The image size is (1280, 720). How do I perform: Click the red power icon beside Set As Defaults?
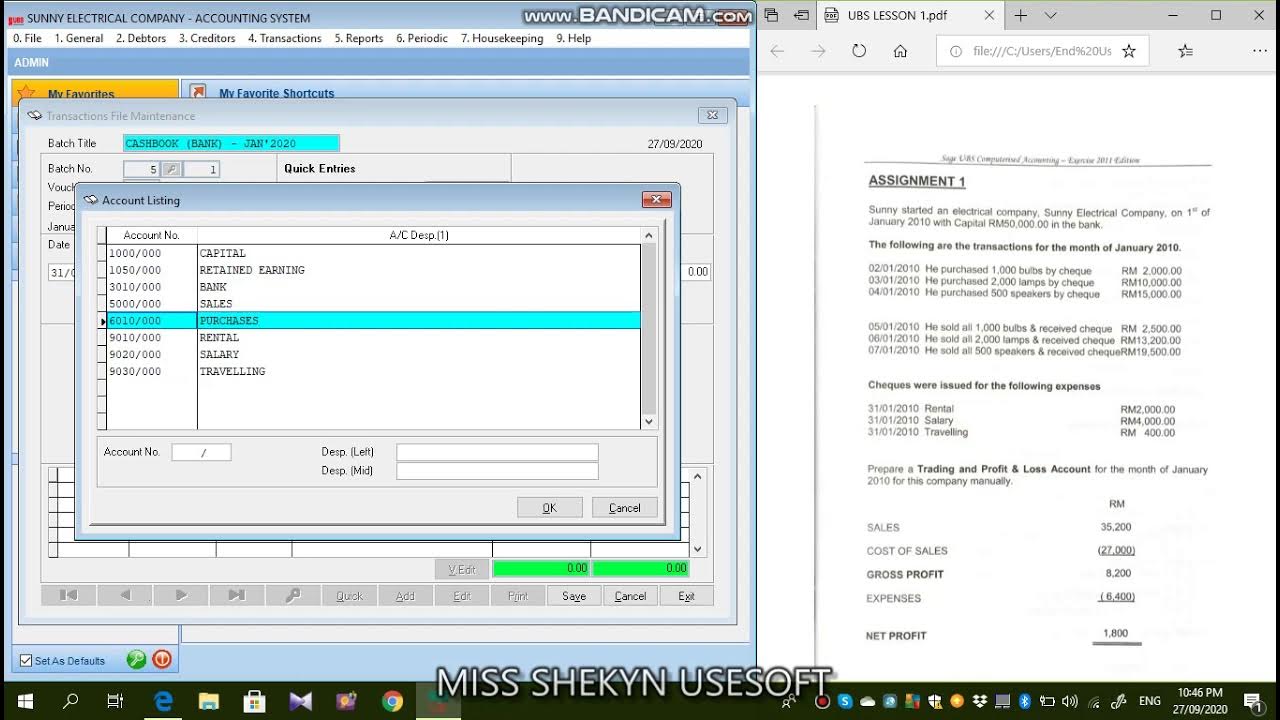162,660
